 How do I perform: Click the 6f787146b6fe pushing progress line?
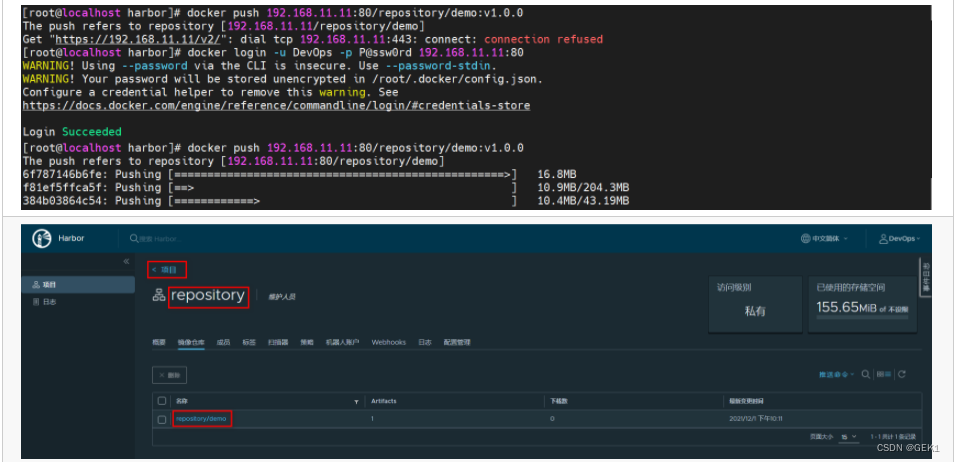[x=299, y=174]
